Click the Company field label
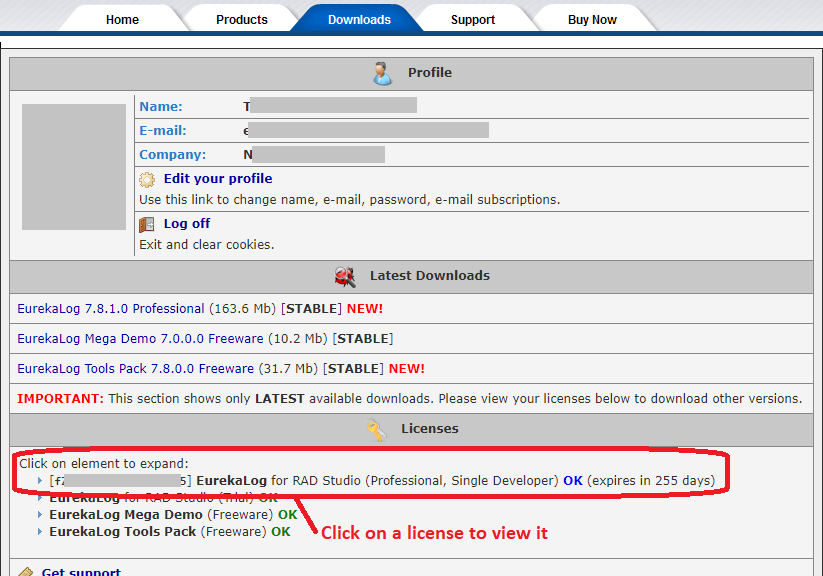 (x=173, y=155)
